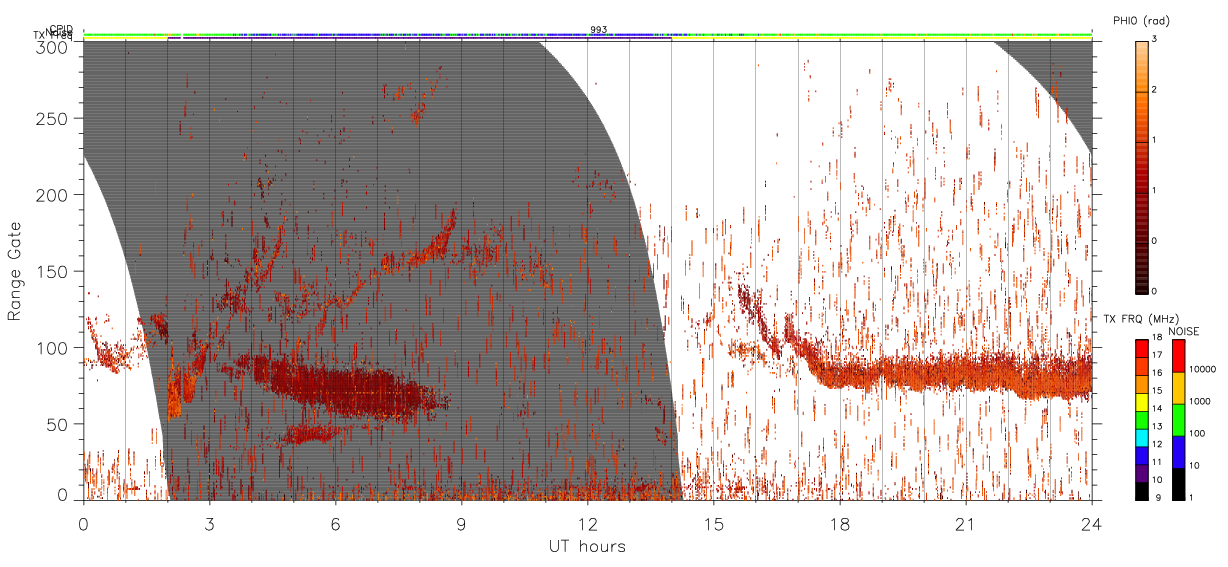Image resolution: width=1228 pixels, height=567 pixels.
Task: Click the cyan segment of TX FRQ bar
Action: pos(1142,436)
